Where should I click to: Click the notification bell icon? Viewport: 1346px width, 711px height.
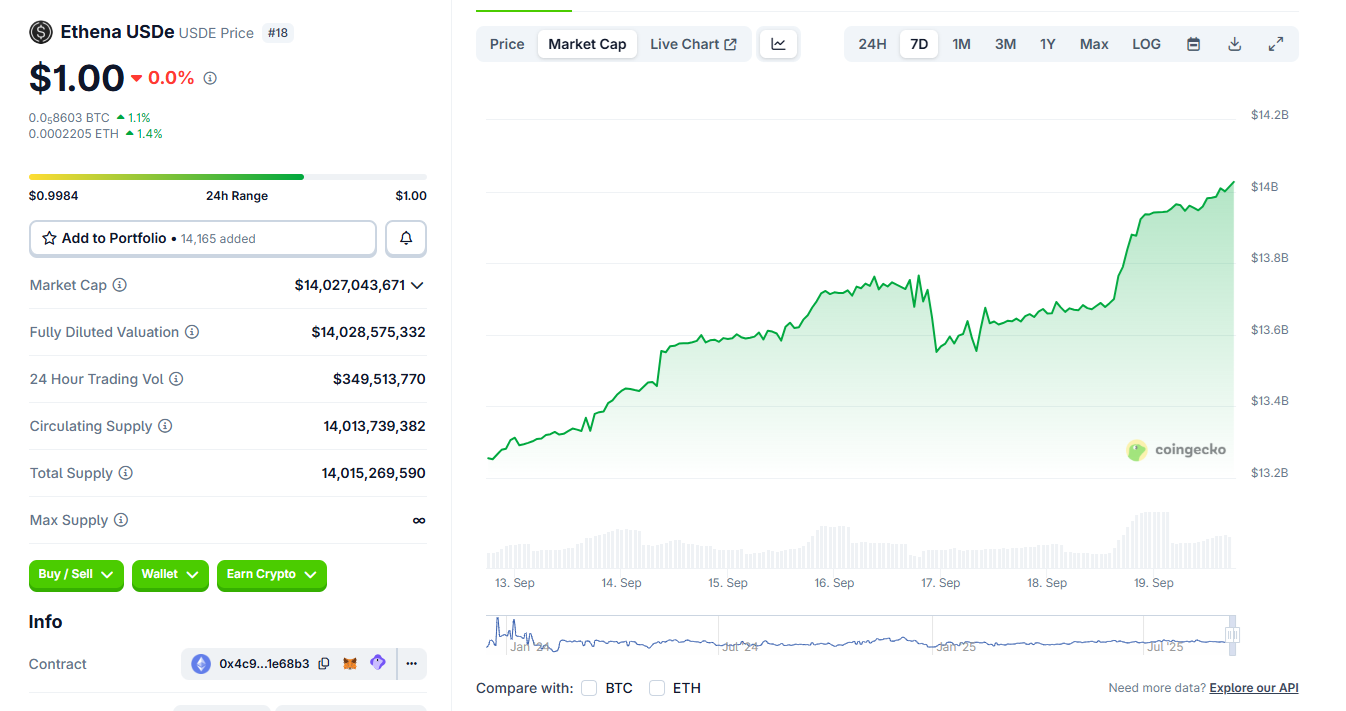coord(406,239)
